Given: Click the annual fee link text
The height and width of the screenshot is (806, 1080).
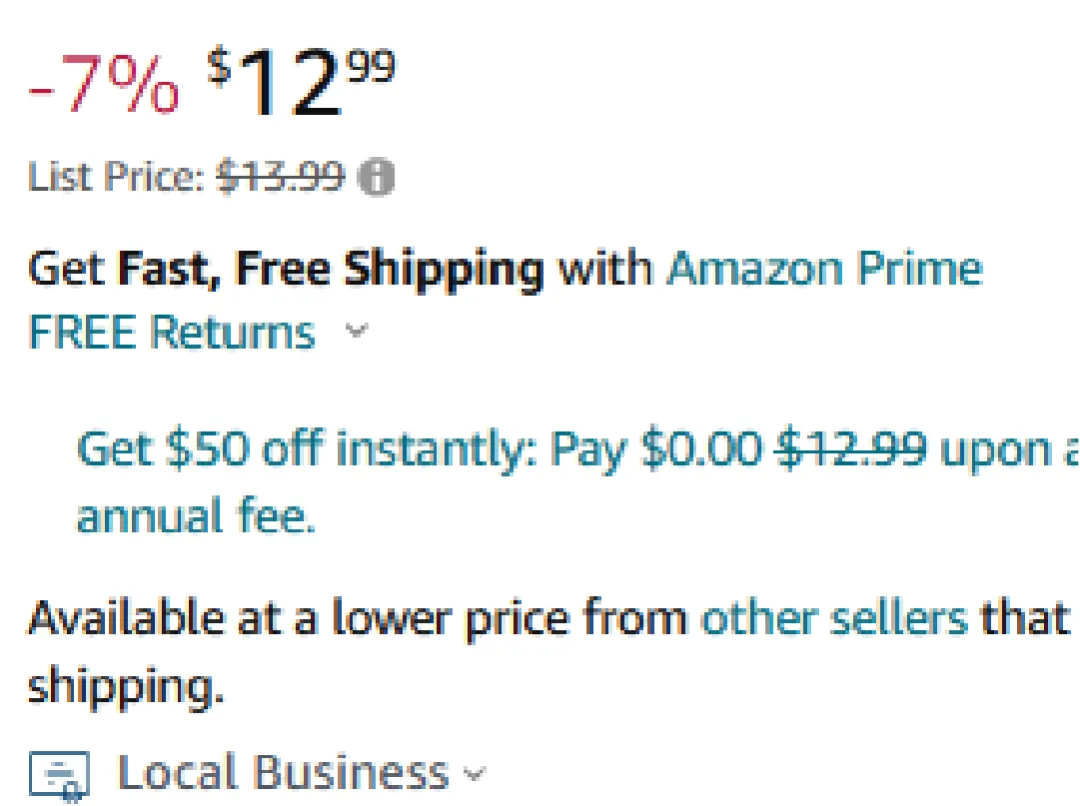Looking at the screenshot, I should 196,516.
